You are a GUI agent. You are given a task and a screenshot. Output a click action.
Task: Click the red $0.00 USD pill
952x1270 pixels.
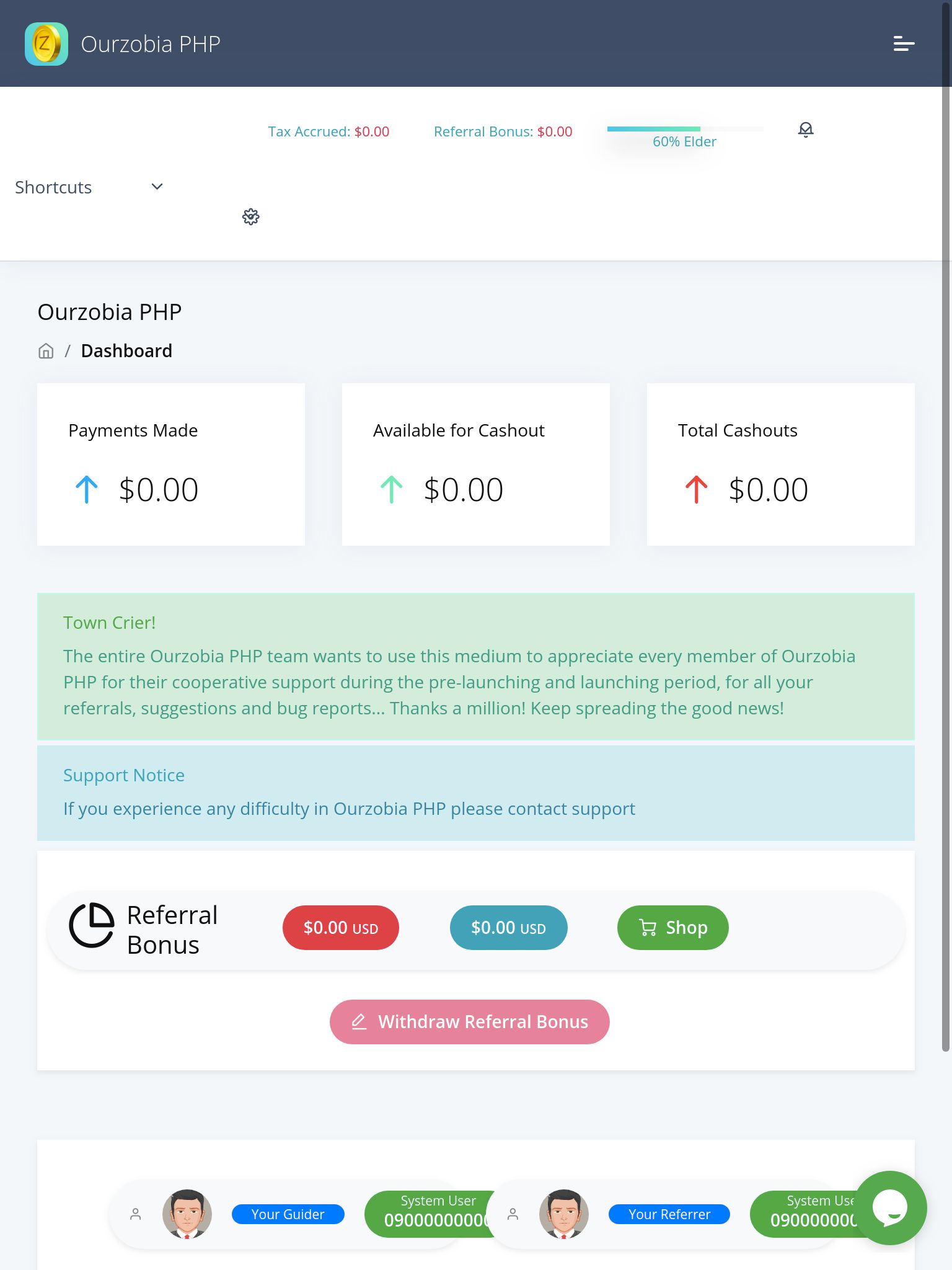tap(340, 927)
